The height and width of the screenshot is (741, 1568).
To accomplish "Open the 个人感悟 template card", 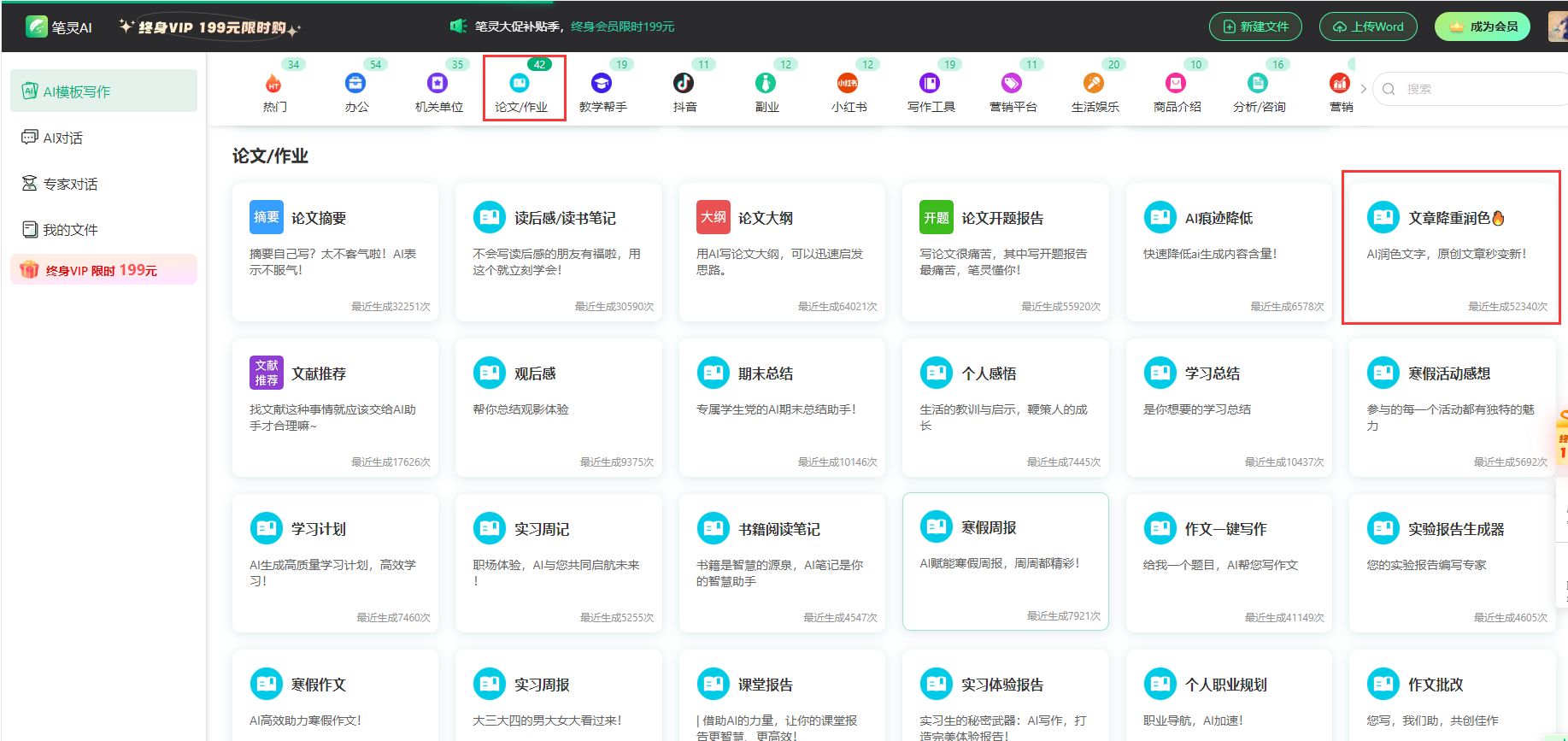I will click(x=1006, y=407).
